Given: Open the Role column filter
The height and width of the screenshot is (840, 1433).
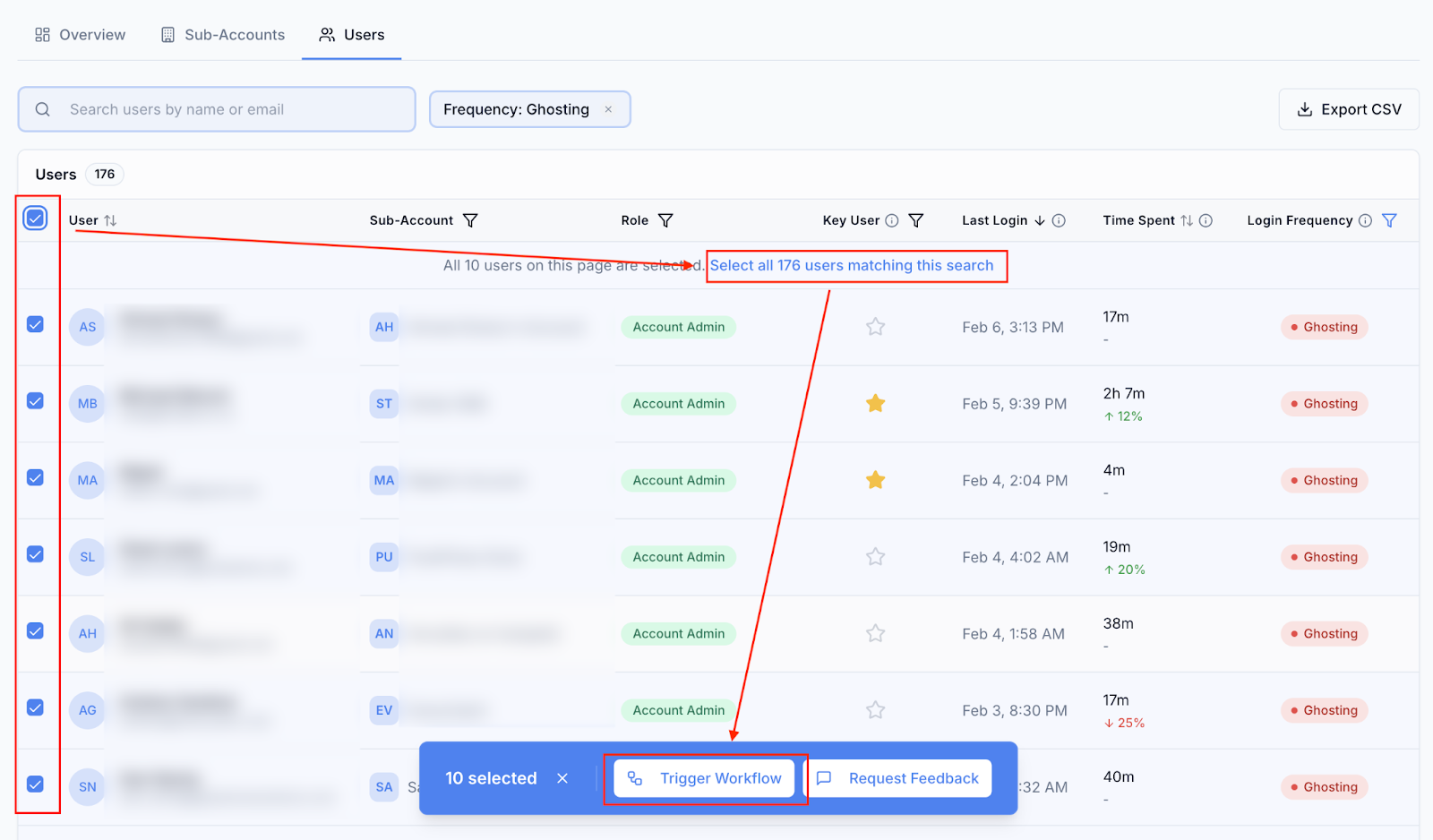Looking at the screenshot, I should 665,220.
